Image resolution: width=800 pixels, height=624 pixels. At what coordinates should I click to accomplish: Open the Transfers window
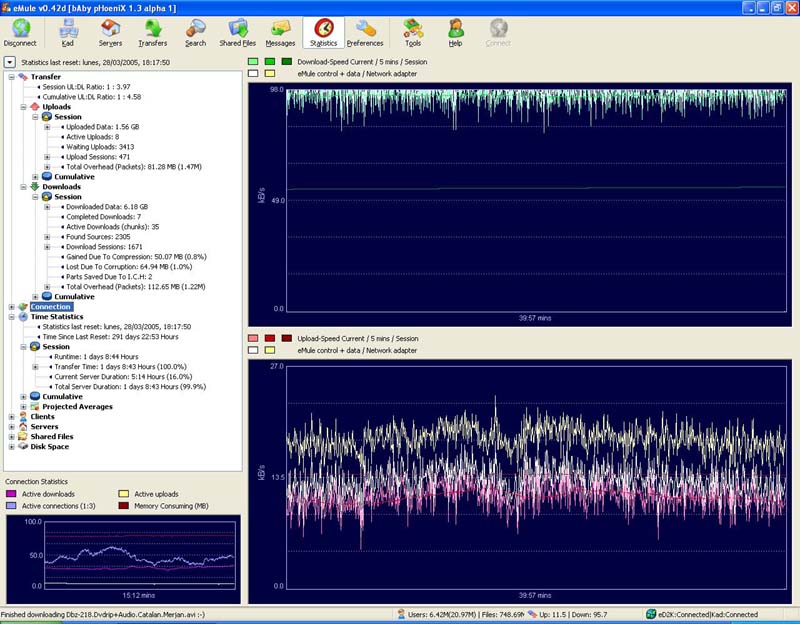[153, 32]
